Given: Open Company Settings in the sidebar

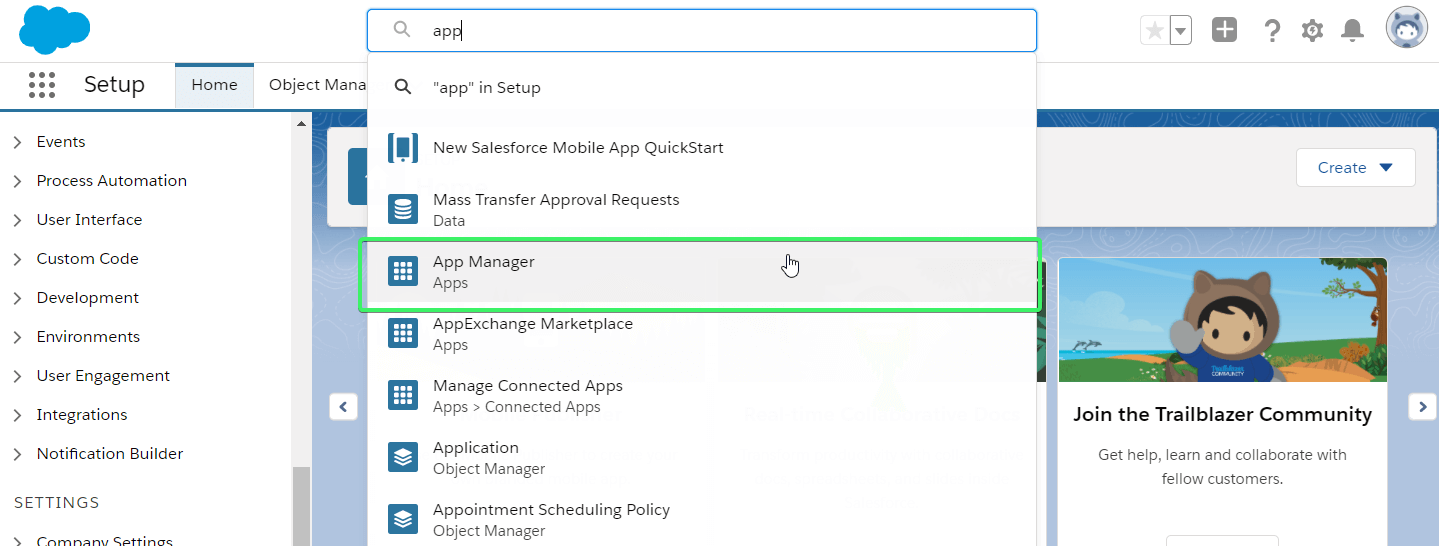Looking at the screenshot, I should [104, 541].
